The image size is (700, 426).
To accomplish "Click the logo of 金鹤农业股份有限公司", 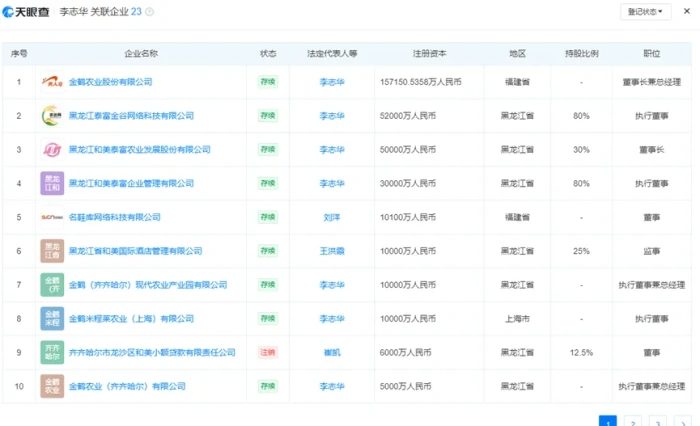I will (x=52, y=82).
